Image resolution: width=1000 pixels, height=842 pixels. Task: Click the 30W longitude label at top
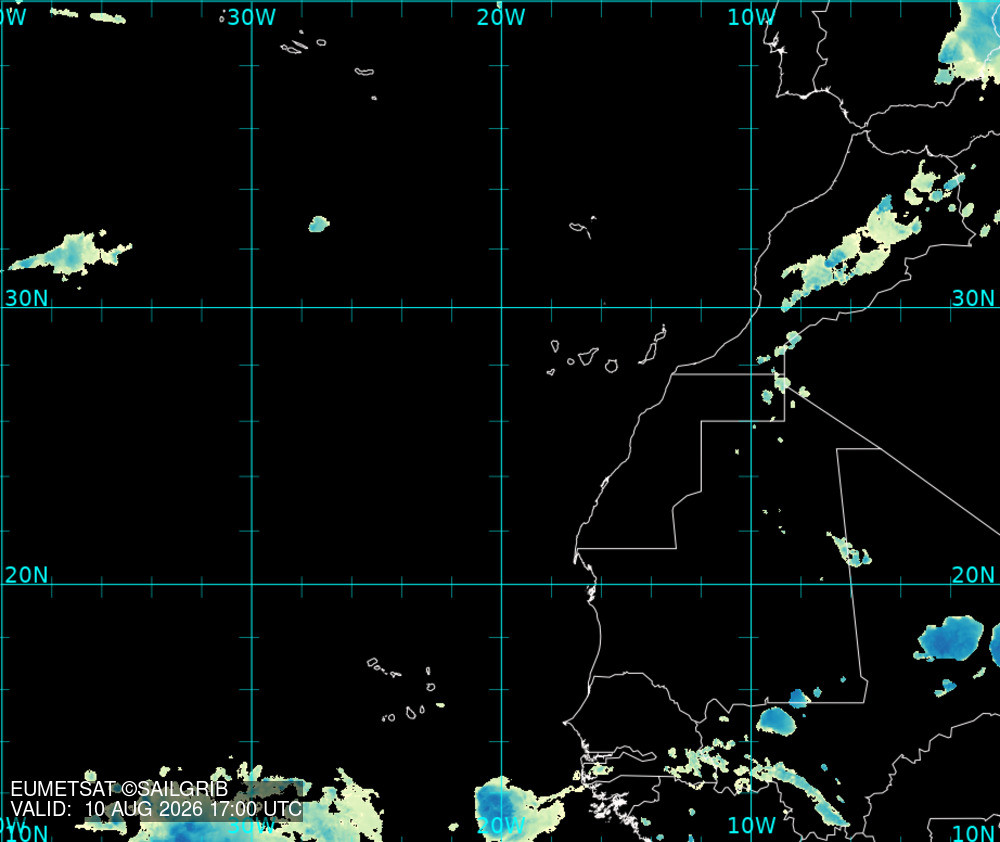pos(252,17)
